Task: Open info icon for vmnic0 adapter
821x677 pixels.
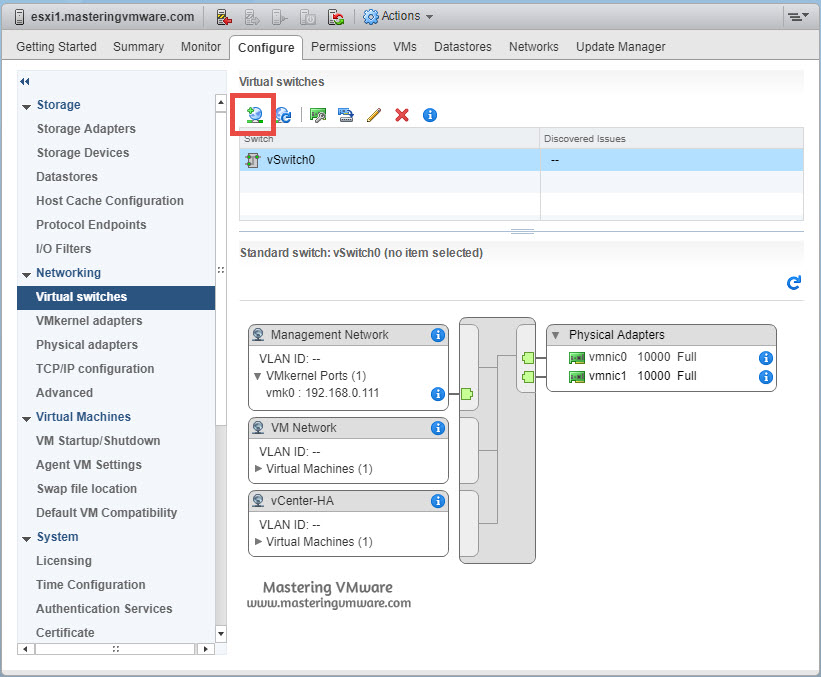Action: pos(765,358)
